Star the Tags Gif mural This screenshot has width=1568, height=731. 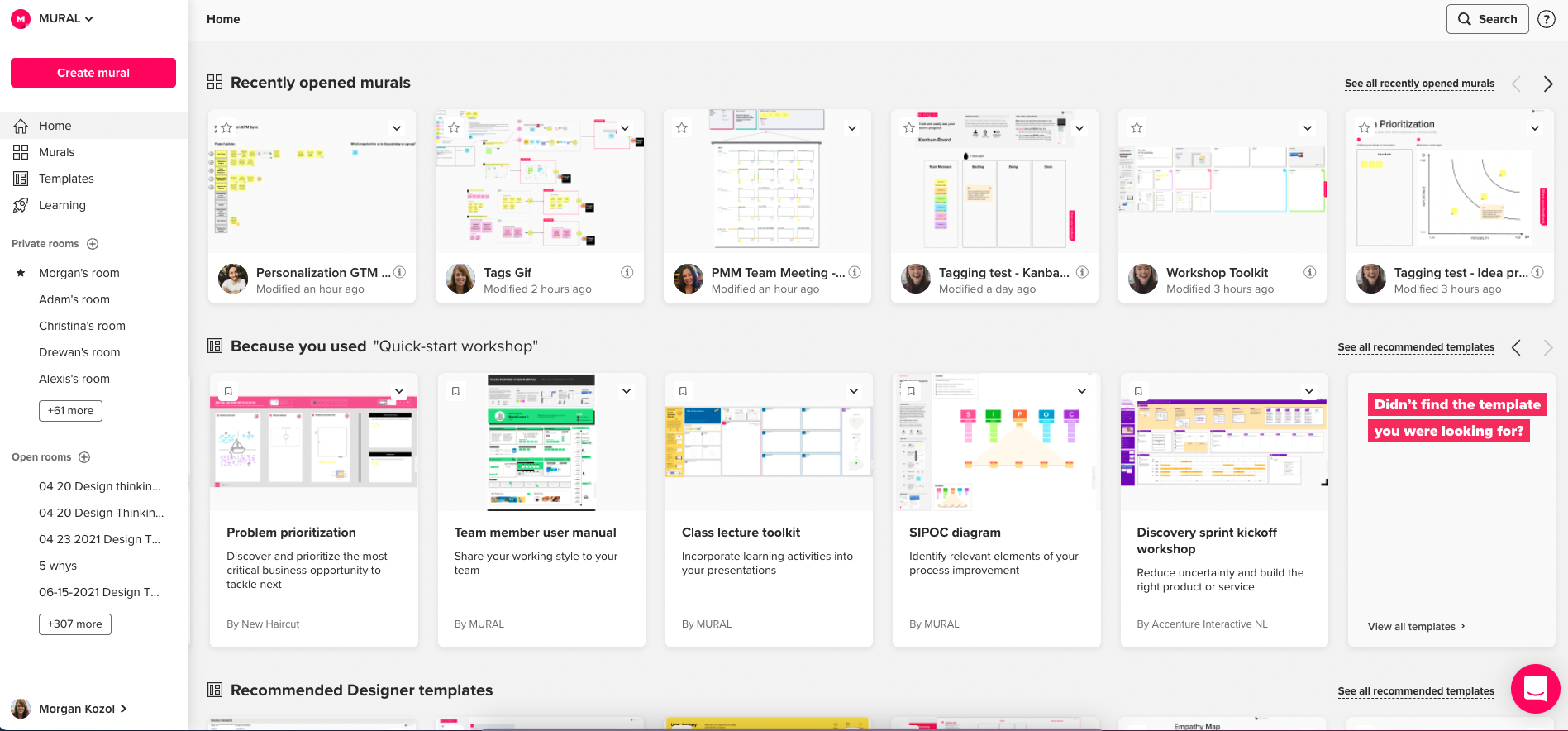(x=454, y=128)
